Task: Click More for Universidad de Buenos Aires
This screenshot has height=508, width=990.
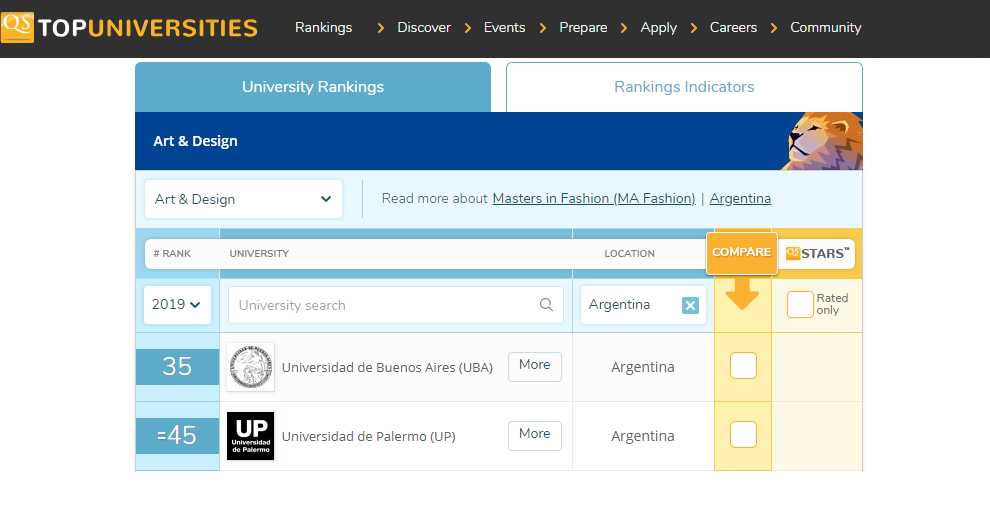Action: (535, 367)
